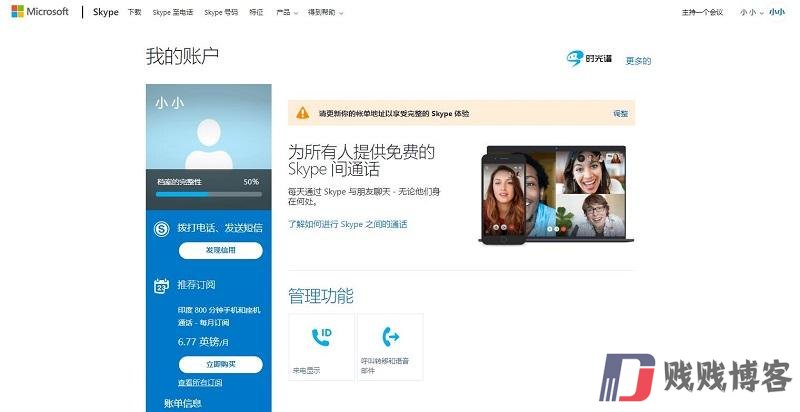The image size is (800, 412).
Task: Click the 6.77 英镑/月 price text
Action: pos(203,342)
